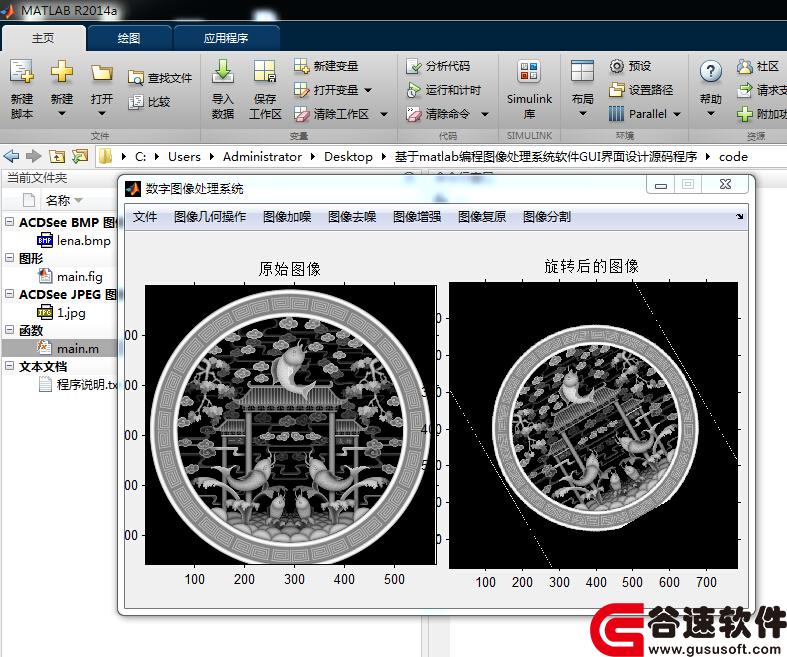Select lena.bmp in file browser
Image resolution: width=787 pixels, height=657 pixels.
point(74,240)
